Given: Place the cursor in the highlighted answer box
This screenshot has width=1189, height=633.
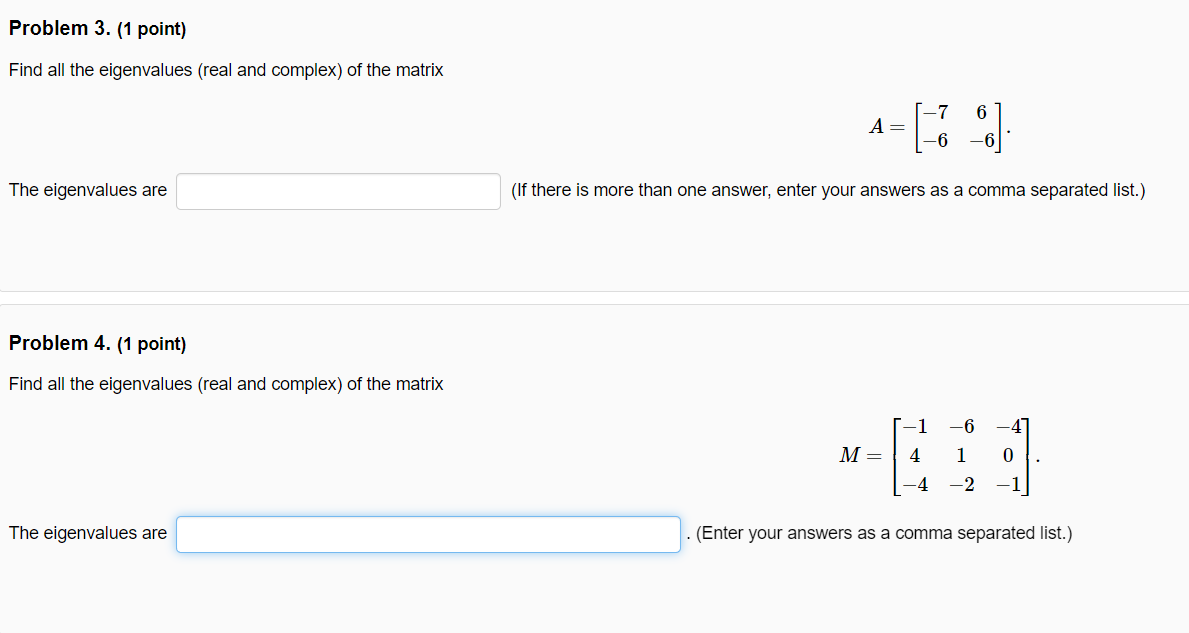Looking at the screenshot, I should (428, 534).
